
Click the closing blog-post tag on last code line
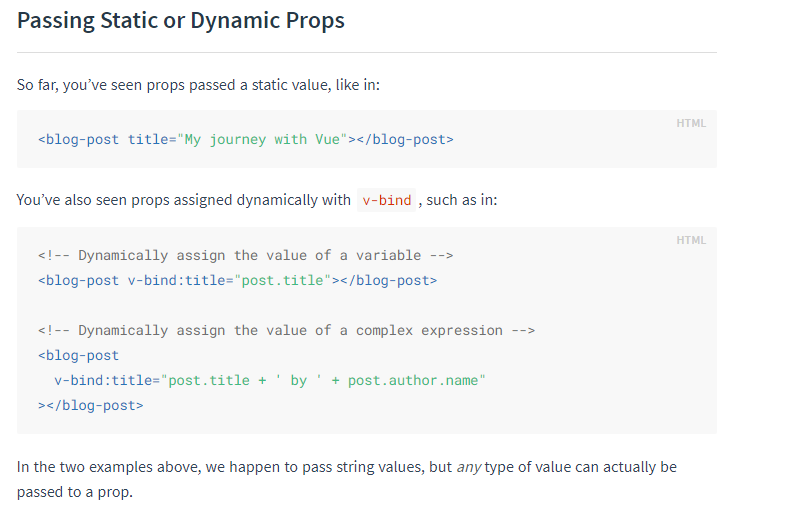tap(91, 405)
